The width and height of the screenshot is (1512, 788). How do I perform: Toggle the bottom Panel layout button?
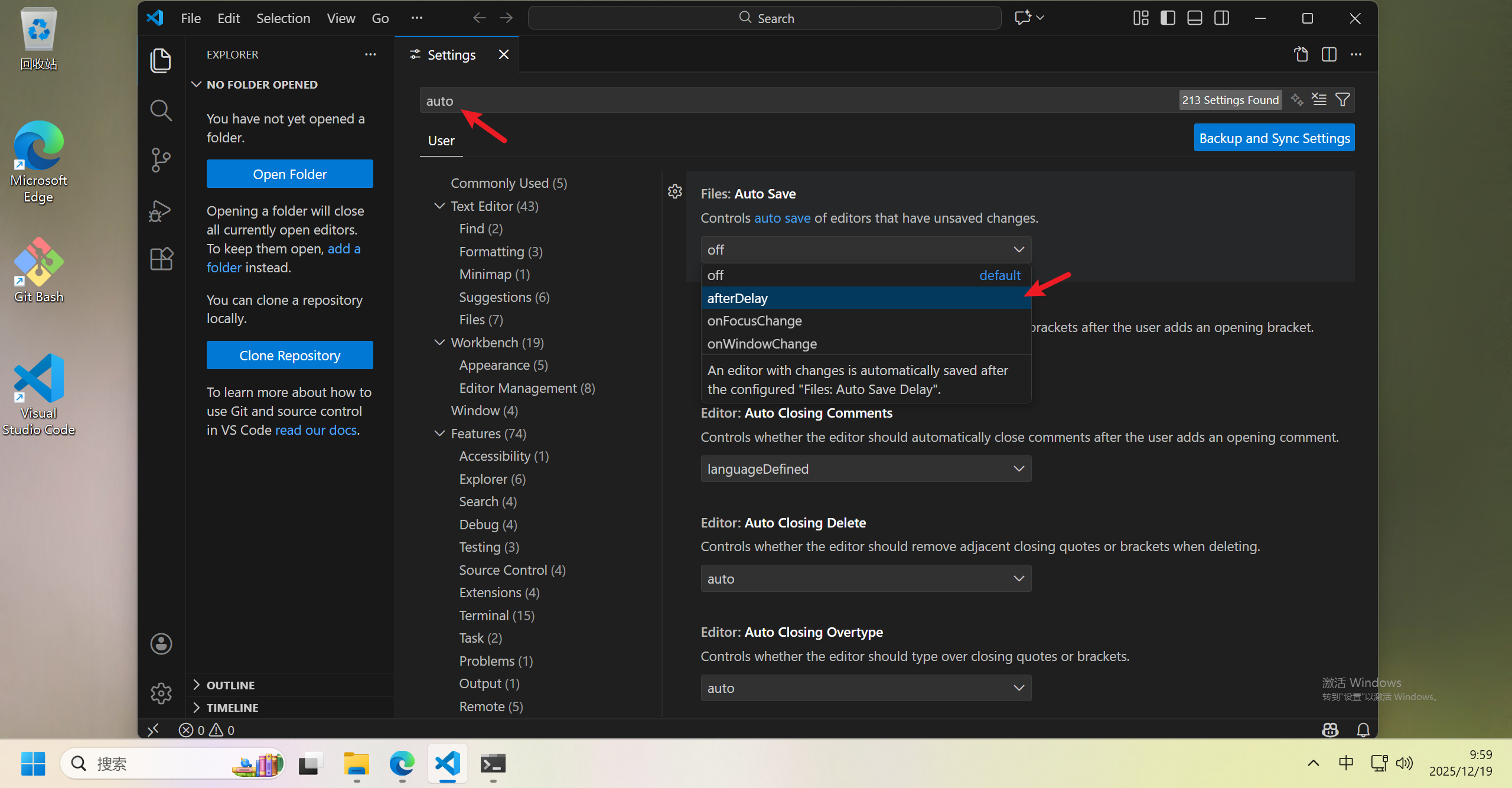[x=1194, y=18]
